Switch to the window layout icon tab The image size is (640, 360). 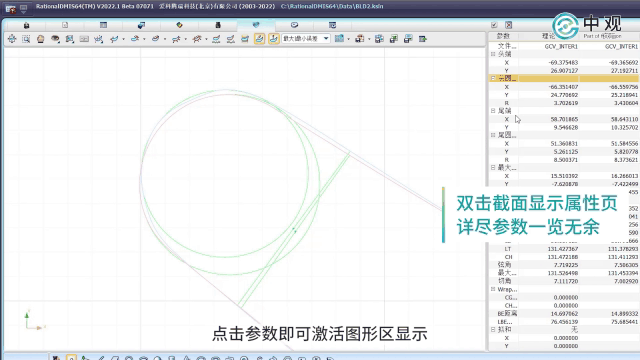[333, 25]
